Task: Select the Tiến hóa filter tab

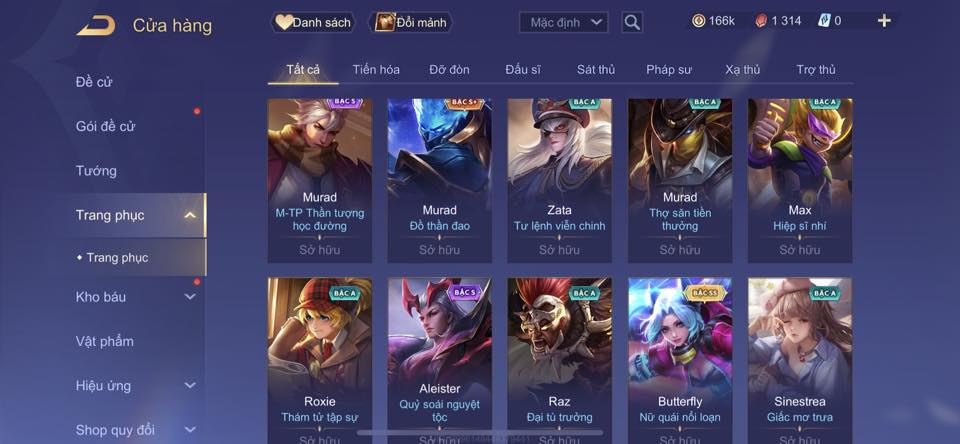Action: [376, 70]
